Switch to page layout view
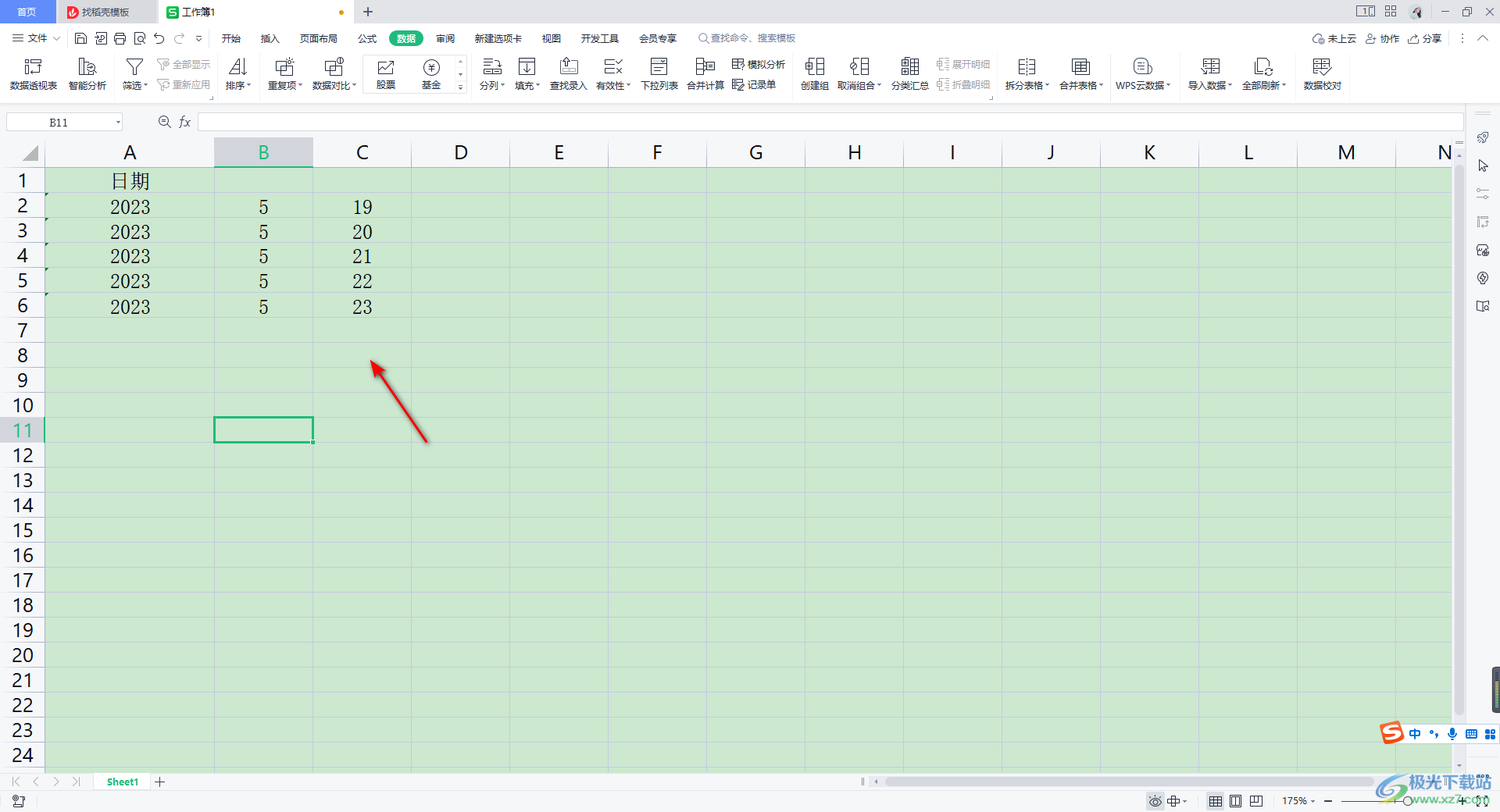The width and height of the screenshot is (1500, 812). click(x=1236, y=801)
